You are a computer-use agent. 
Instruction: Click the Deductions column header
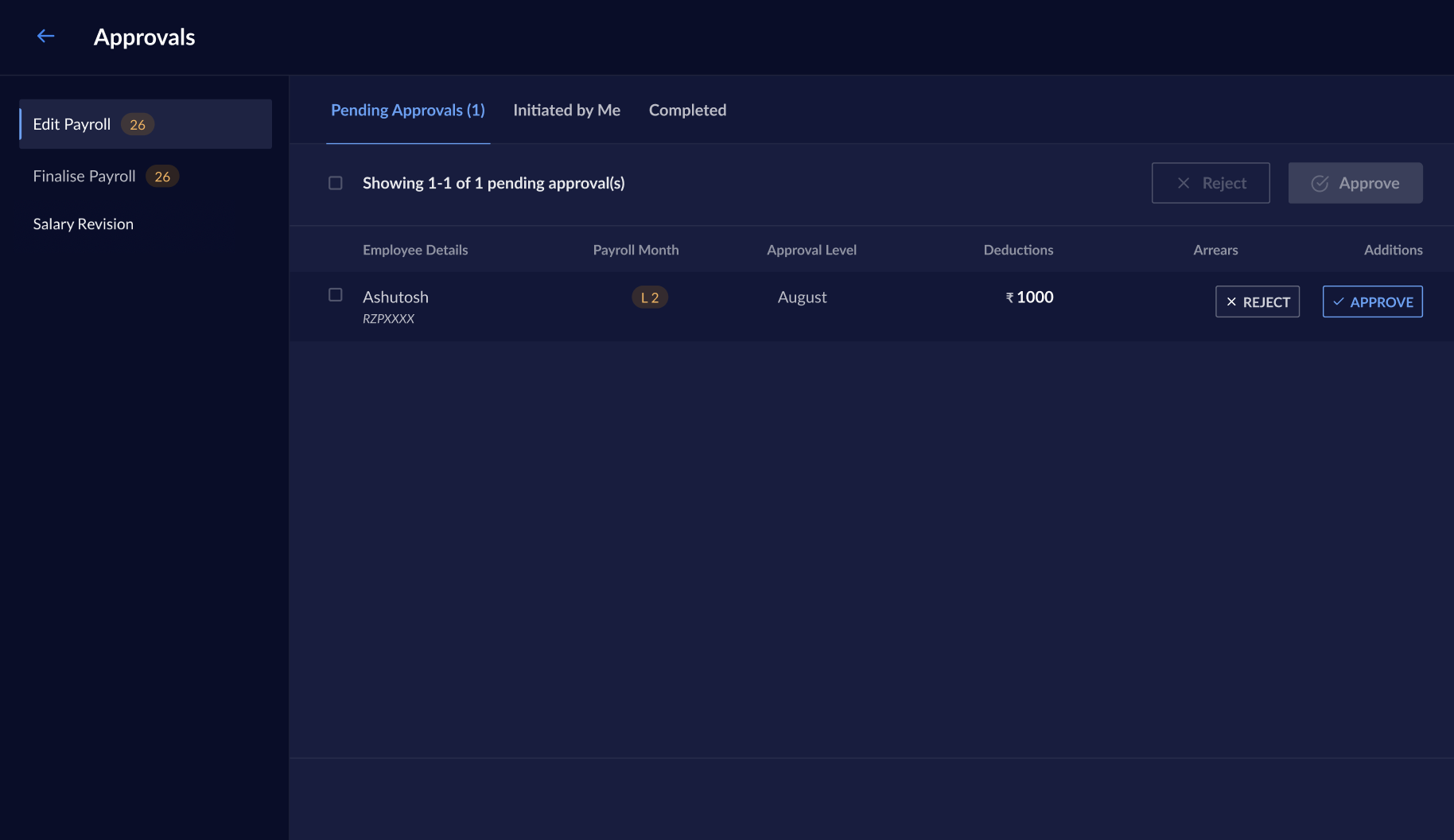click(1018, 250)
